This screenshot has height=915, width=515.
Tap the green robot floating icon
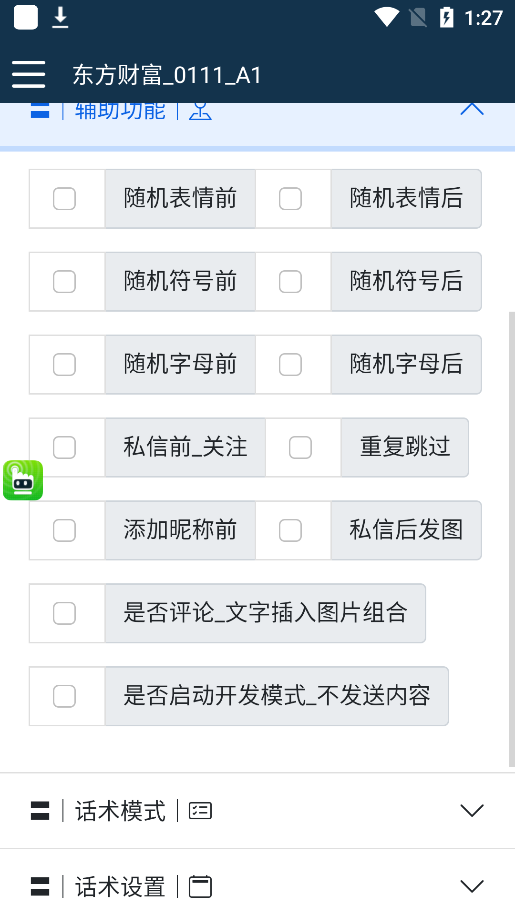click(23, 480)
